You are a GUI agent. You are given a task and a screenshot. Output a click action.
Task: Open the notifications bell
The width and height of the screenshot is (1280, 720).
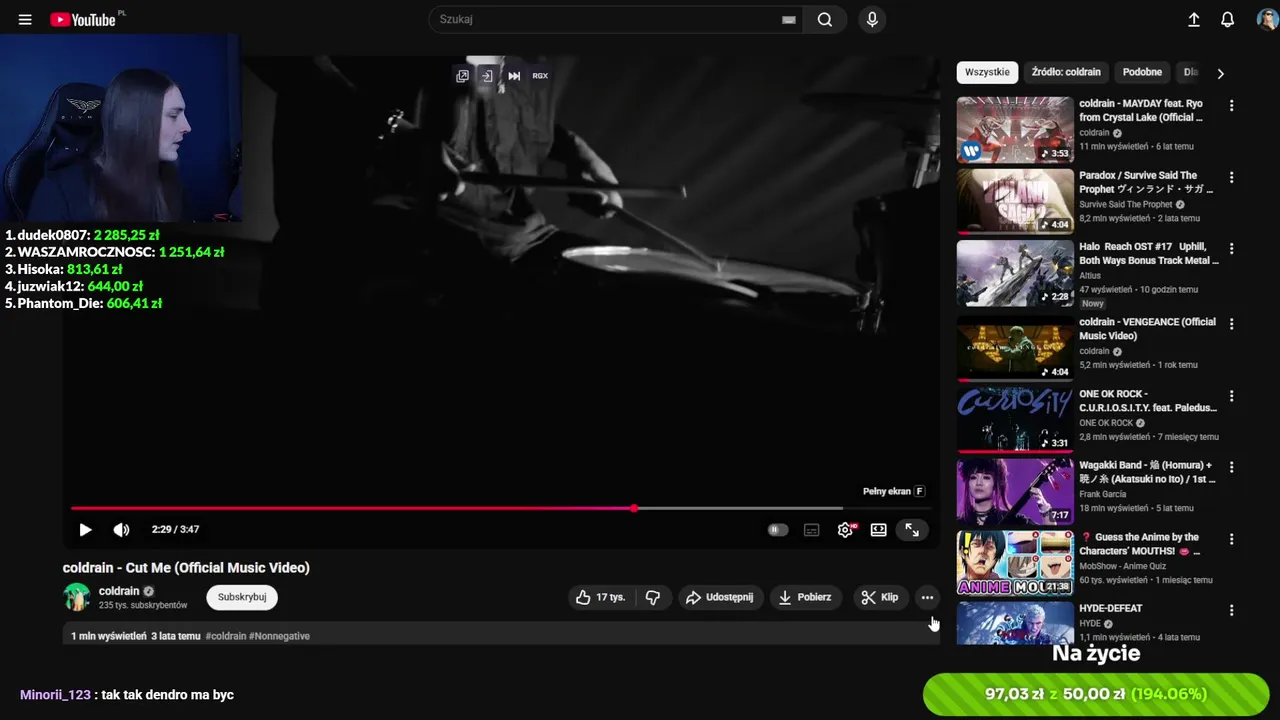click(1227, 19)
